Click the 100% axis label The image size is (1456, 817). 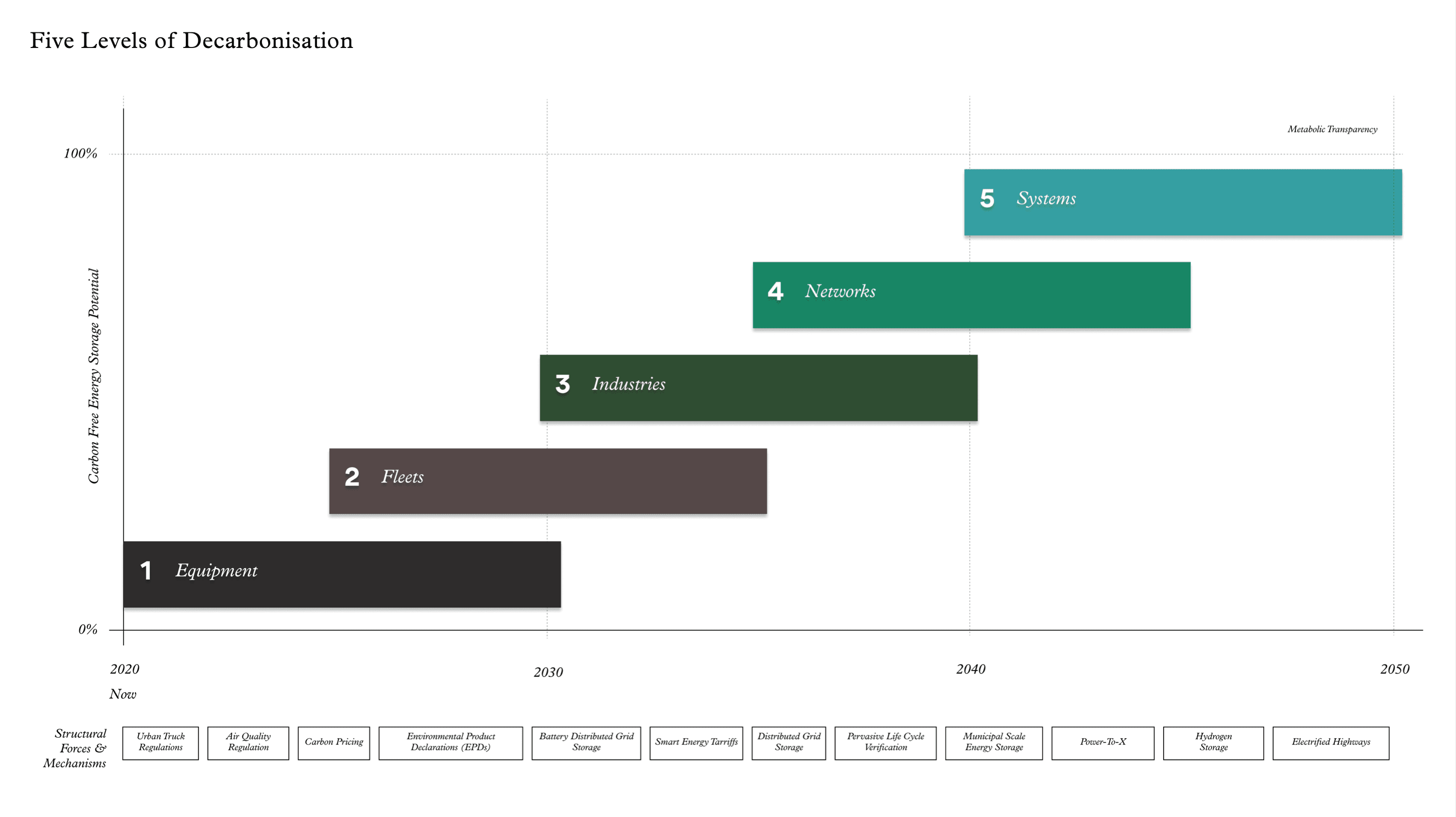80,153
